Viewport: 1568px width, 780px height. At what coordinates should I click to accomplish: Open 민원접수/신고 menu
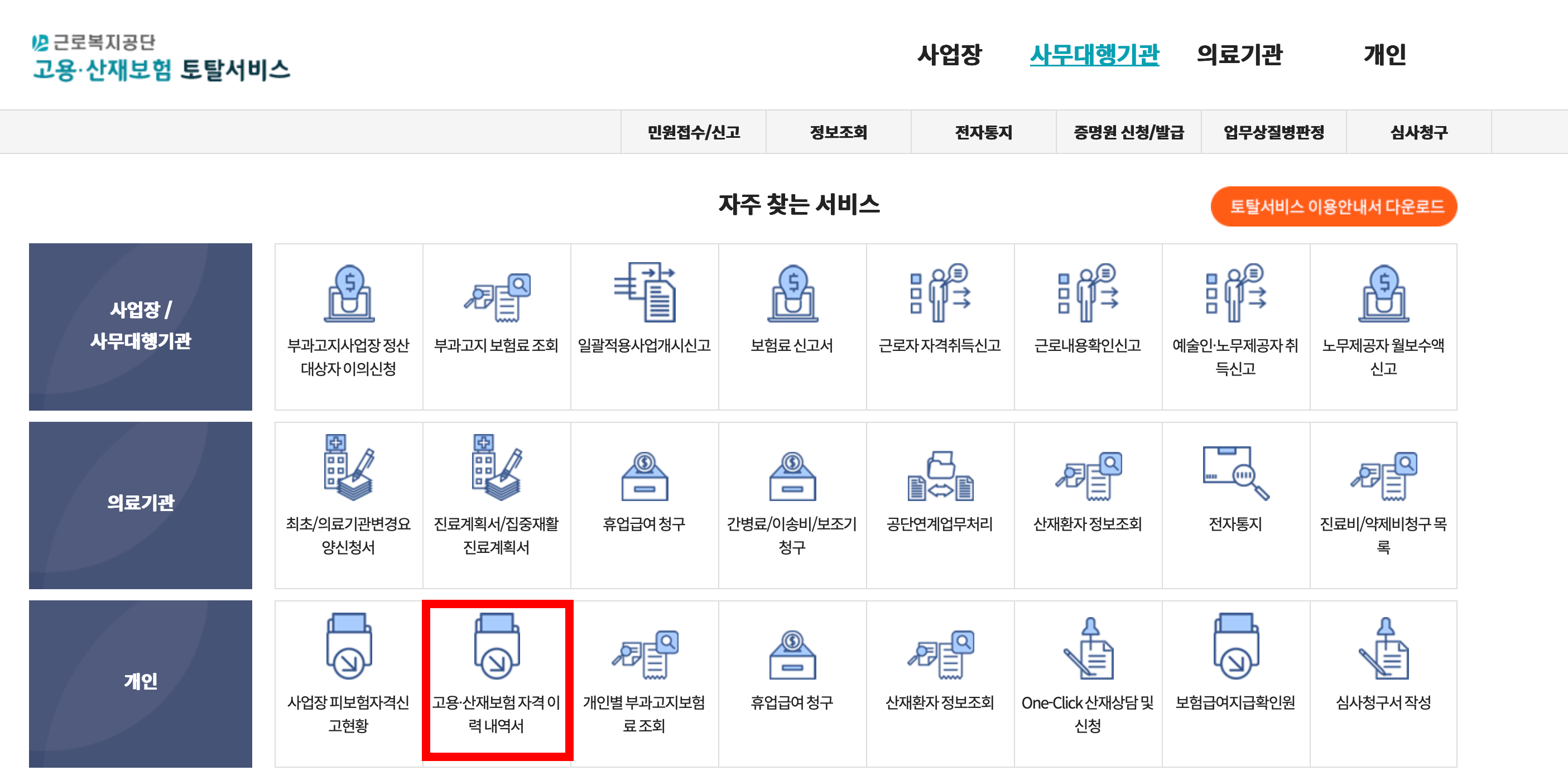[693, 132]
